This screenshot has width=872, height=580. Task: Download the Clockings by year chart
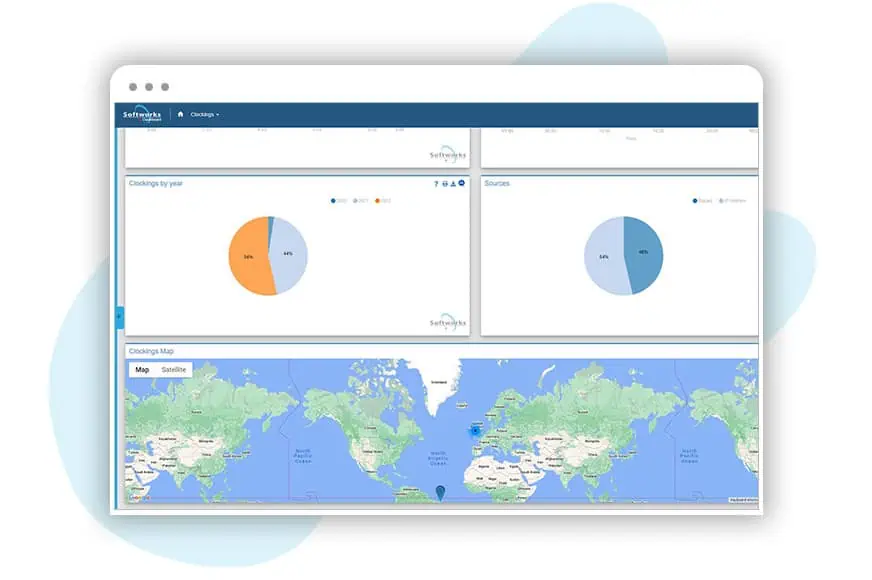(453, 184)
